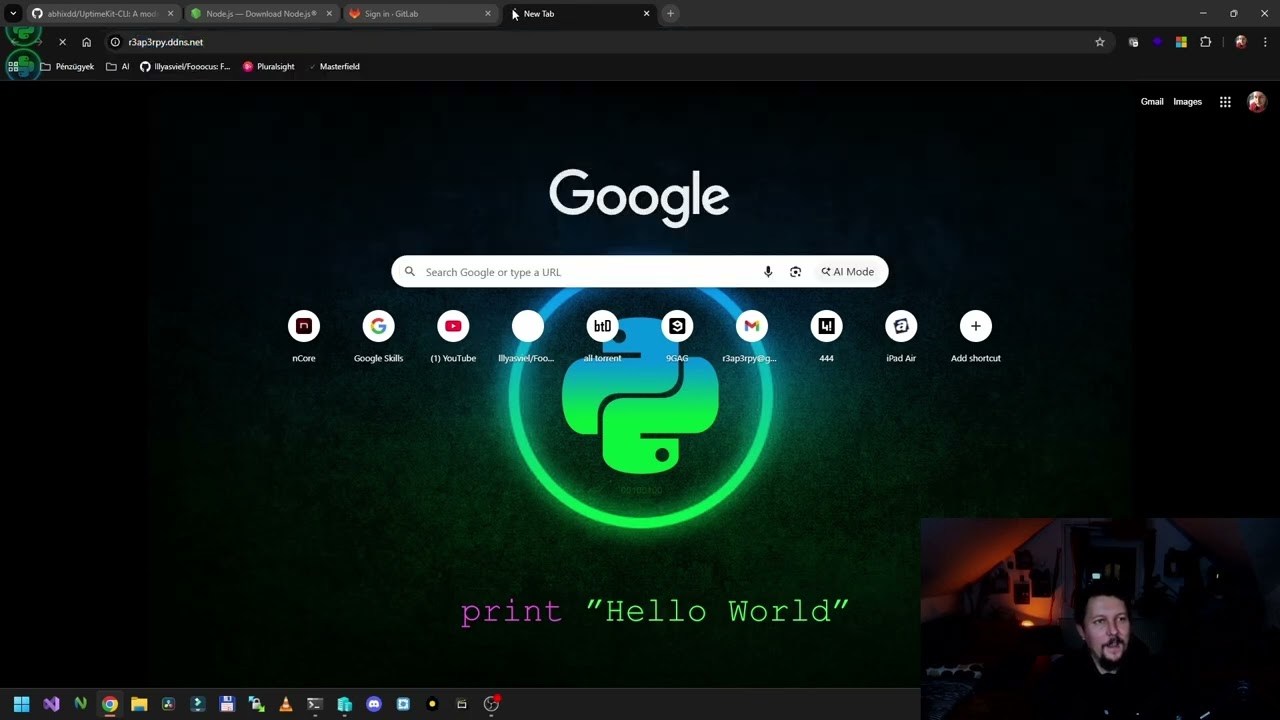Open the Illyasviel/Fooocus bookmark

point(185,66)
